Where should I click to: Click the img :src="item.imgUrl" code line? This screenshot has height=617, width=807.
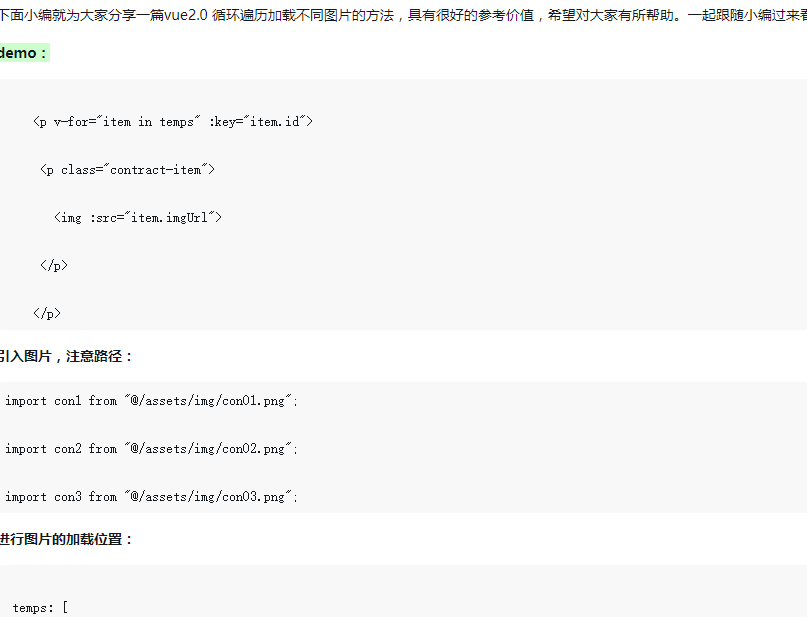(x=137, y=218)
